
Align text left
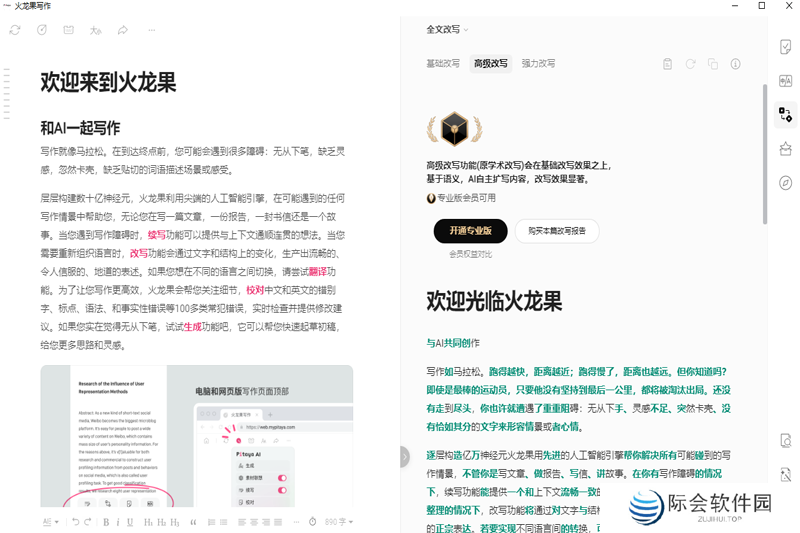point(242,522)
